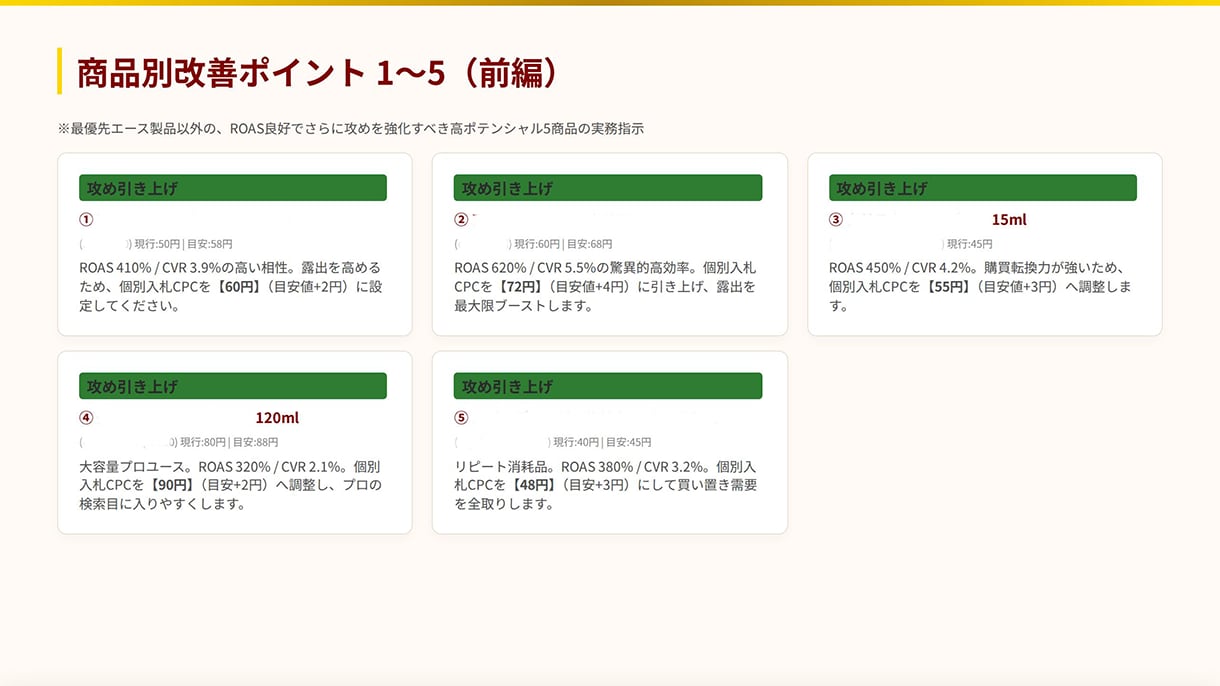Click the bold 【60円】 CPC value
1220x686 pixels.
241,287
